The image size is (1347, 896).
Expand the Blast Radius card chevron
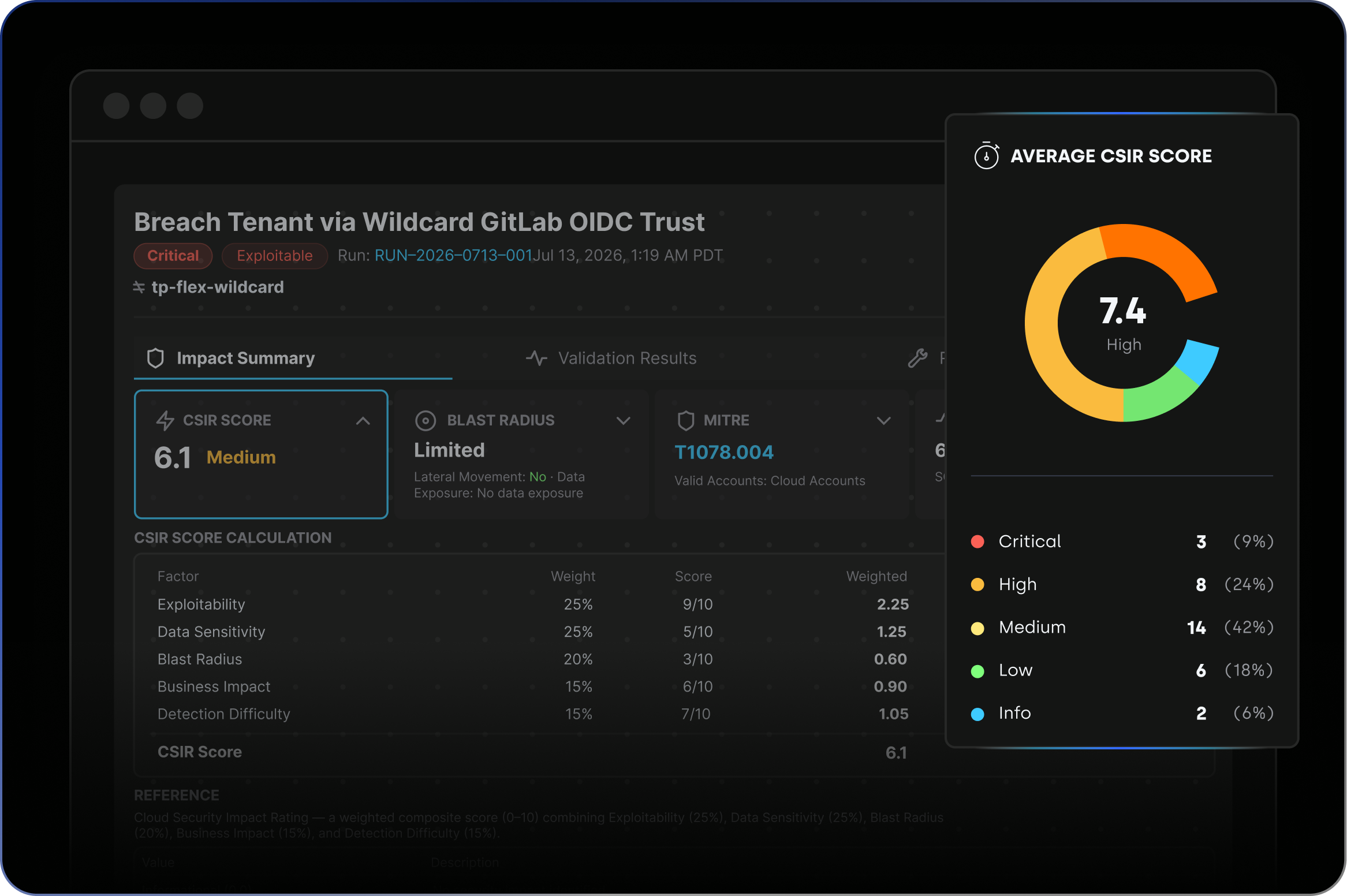623,421
